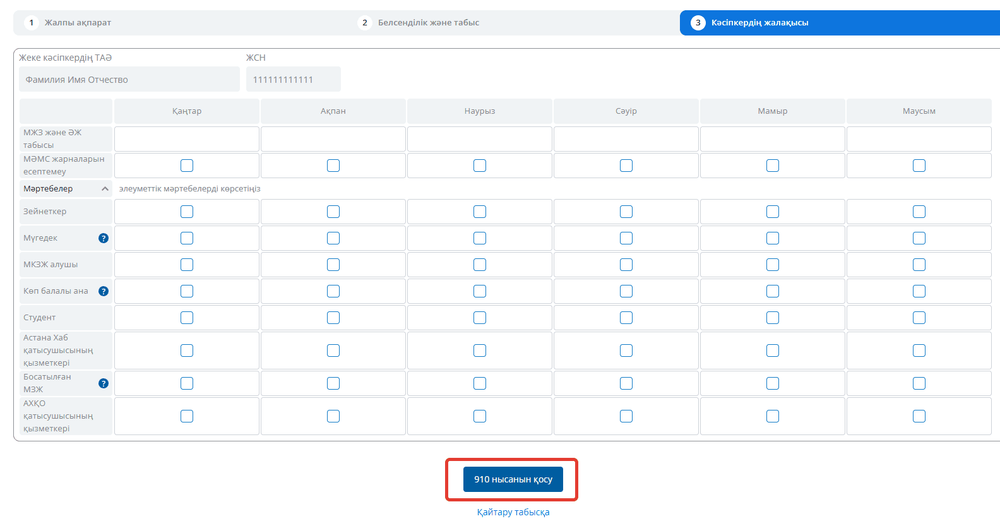Tick АХҚО қатысушысының қызметкері under Наурыз
This screenshot has width=1000, height=523.
(x=480, y=416)
